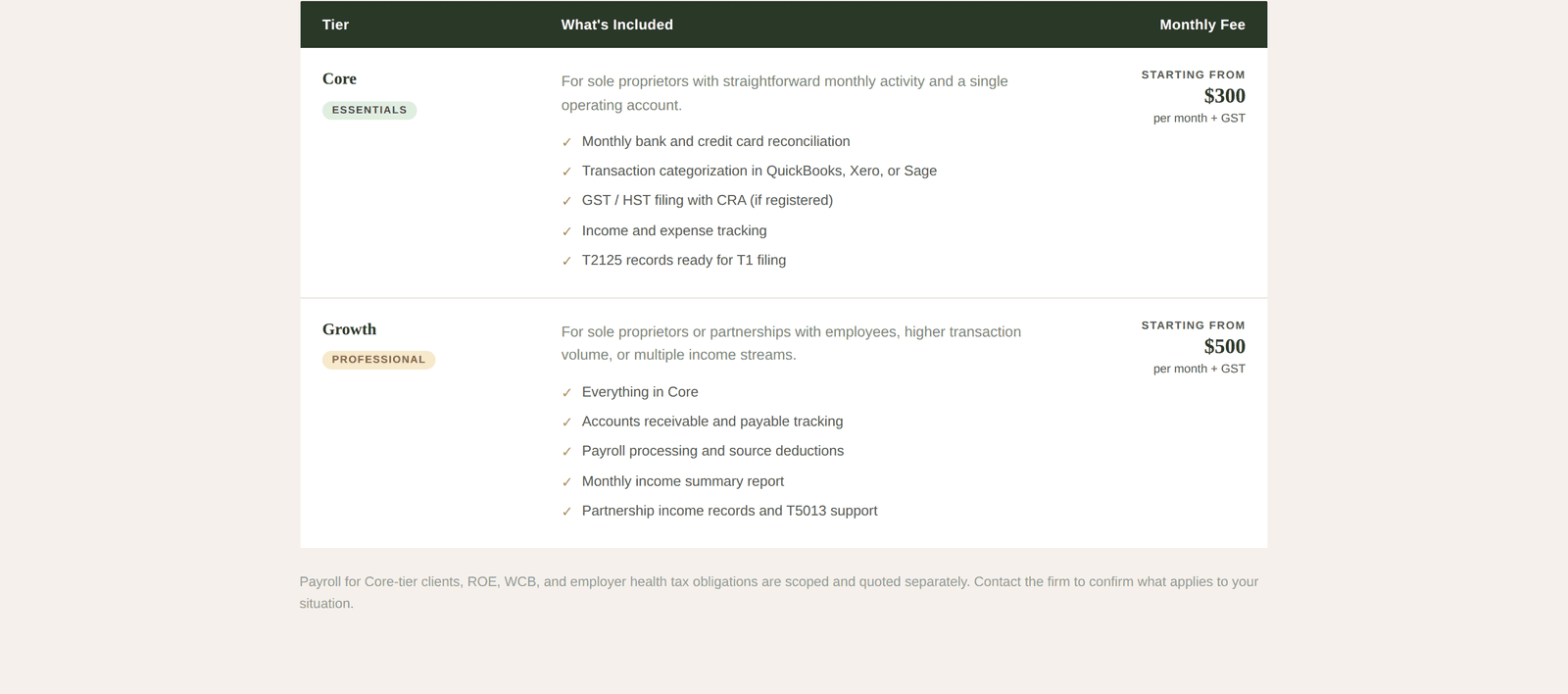
Task: Click checkmark next to Transaction categorization item
Action: [x=566, y=172]
